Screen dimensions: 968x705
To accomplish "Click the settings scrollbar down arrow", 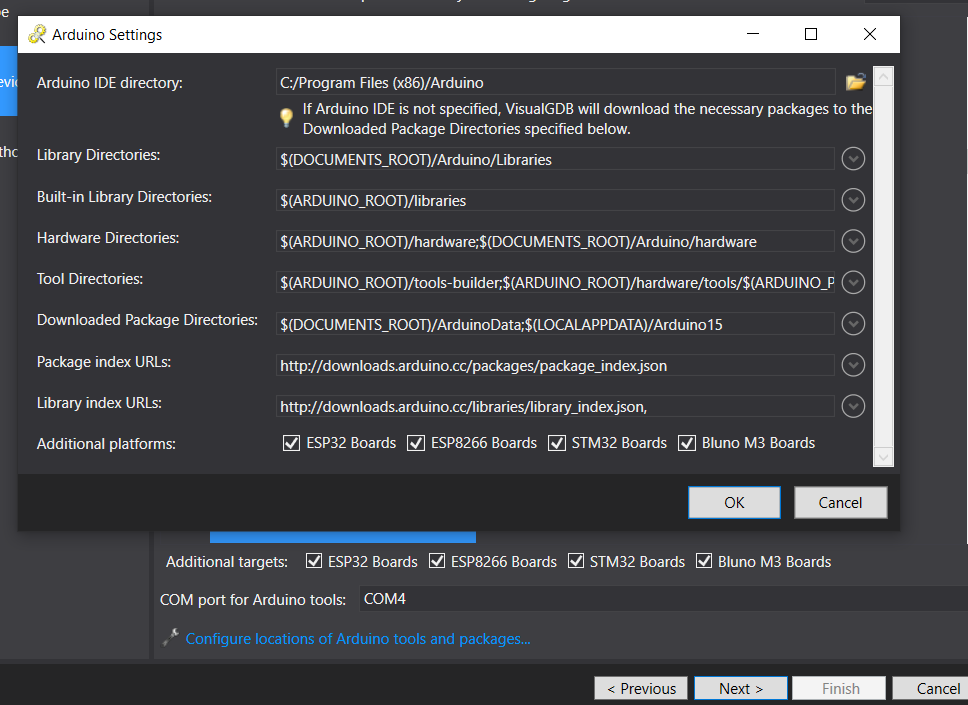I will click(x=883, y=457).
